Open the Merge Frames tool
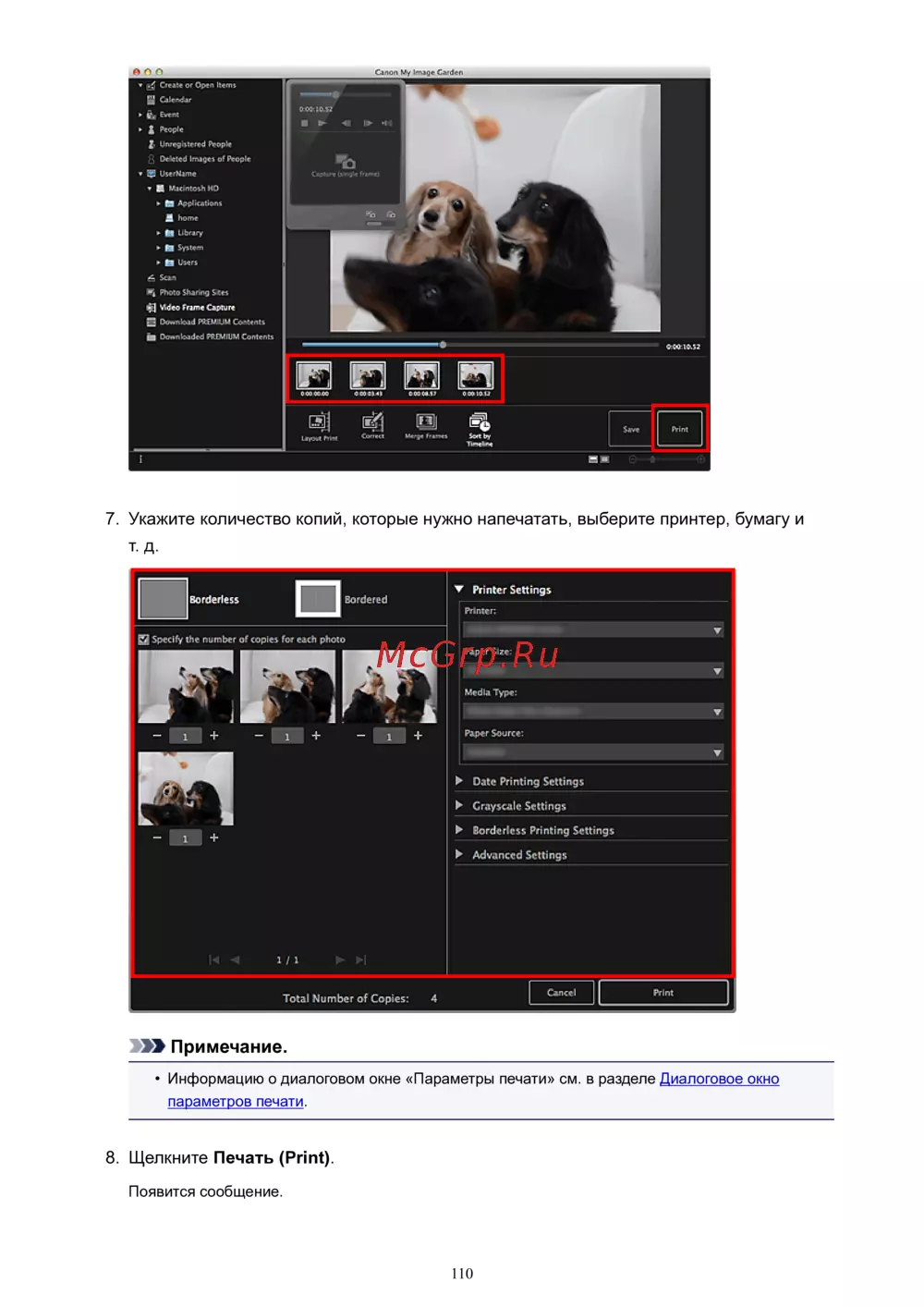The image size is (924, 1307). pos(426,423)
